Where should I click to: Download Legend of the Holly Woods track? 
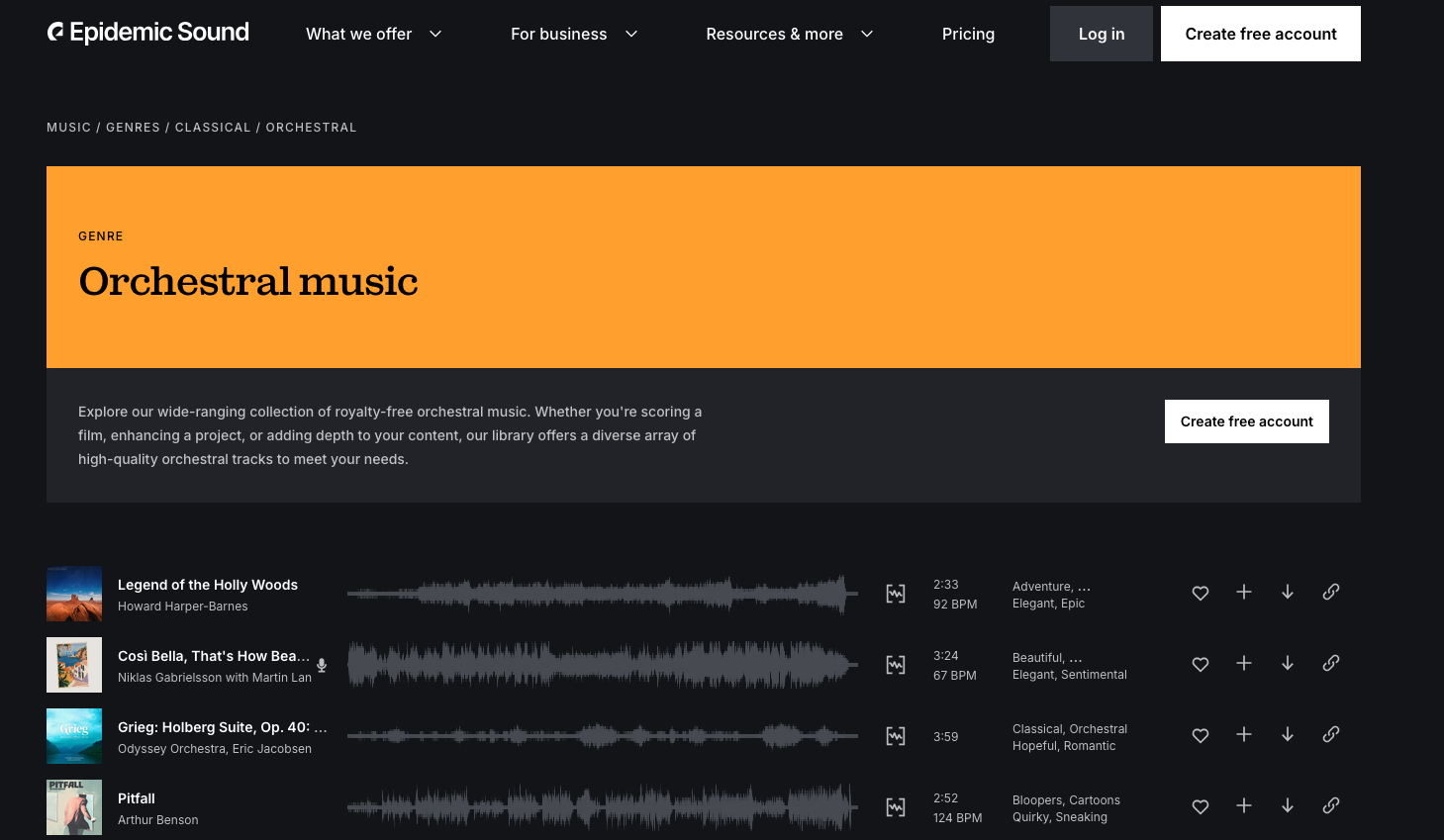pyautogui.click(x=1288, y=592)
